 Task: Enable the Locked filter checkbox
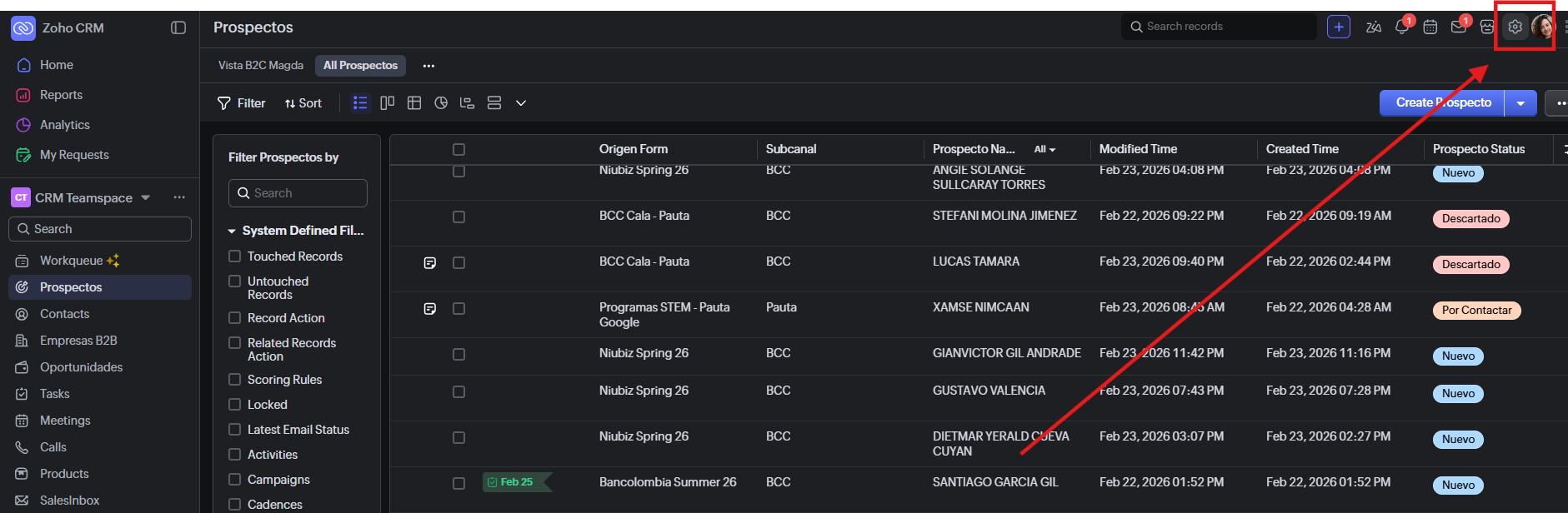(x=235, y=405)
